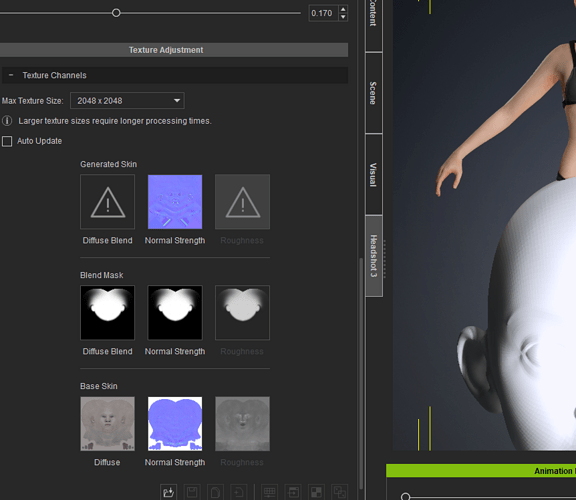Click the import-into-window icon in bottom toolbar
Viewport: 576px width, 500px height.
pyautogui.click(x=293, y=492)
